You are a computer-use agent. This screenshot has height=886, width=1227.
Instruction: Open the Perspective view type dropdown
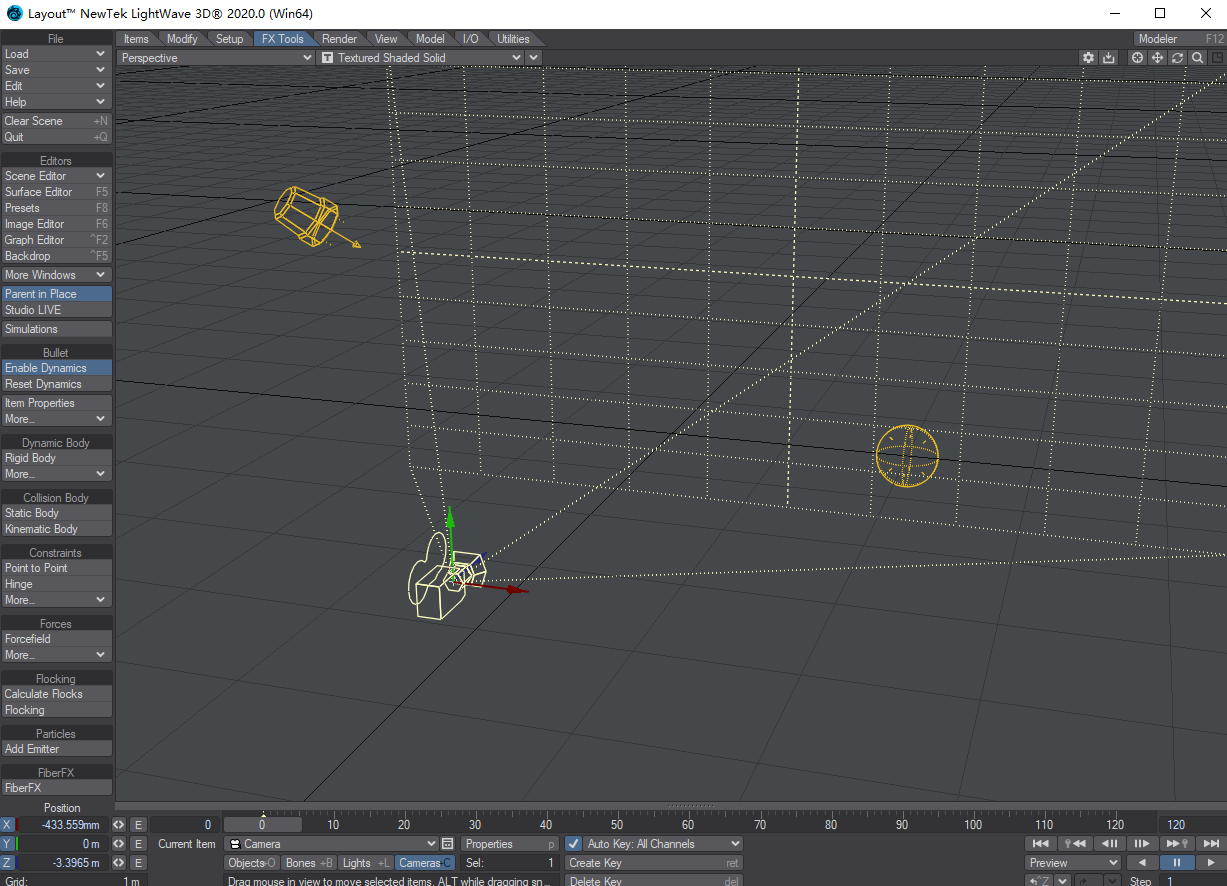(x=213, y=57)
